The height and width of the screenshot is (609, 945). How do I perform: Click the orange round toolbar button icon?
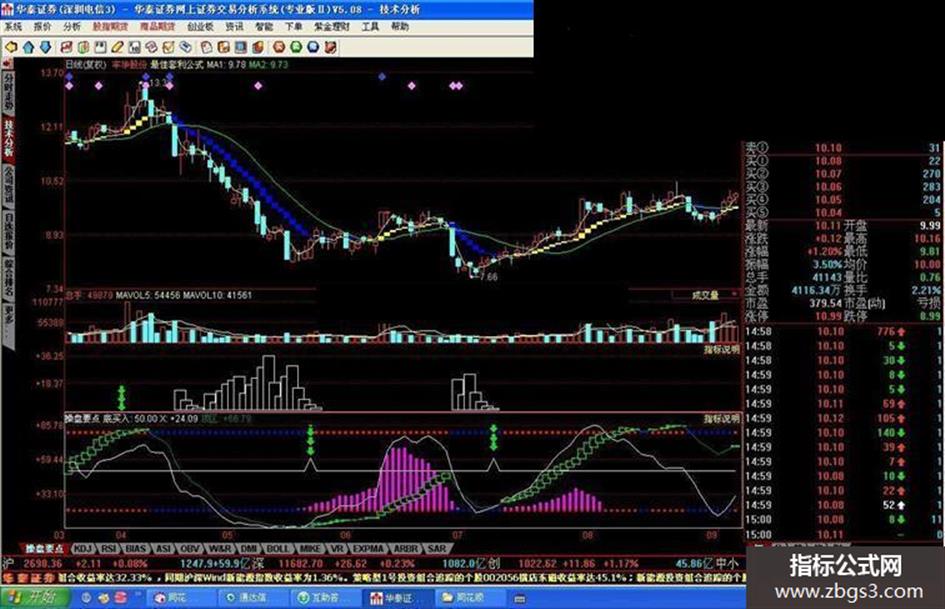pyautogui.click(x=279, y=47)
